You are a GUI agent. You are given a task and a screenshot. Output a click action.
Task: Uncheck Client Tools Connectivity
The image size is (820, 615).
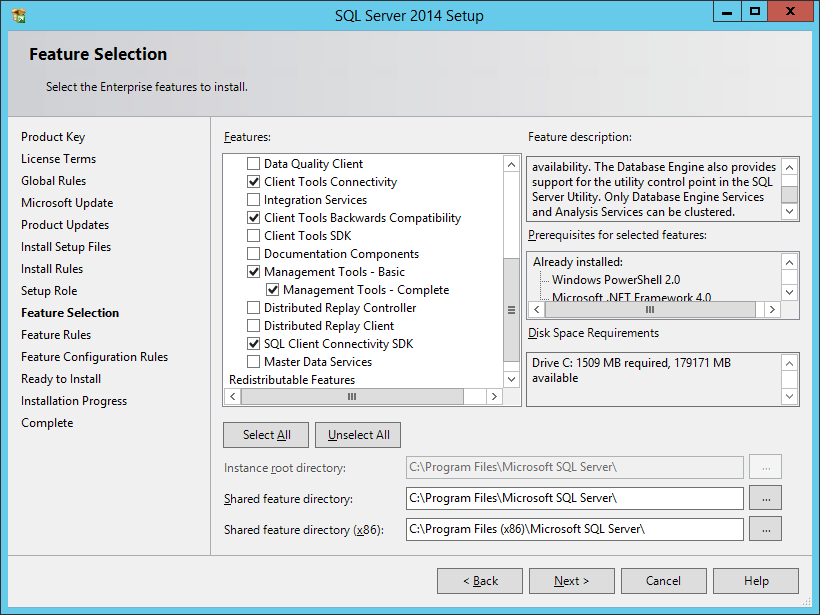pos(253,182)
